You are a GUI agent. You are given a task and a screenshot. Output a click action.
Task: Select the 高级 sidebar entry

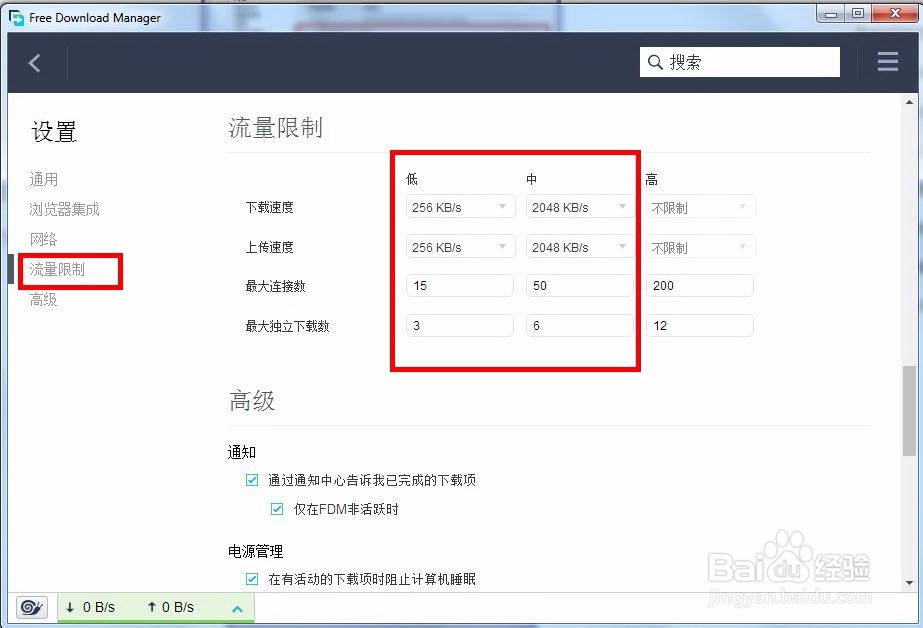[x=44, y=299]
